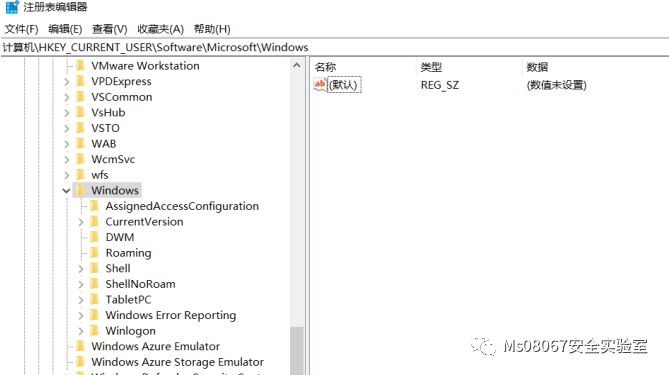Open the 帮助(H) menu

(x=212, y=29)
